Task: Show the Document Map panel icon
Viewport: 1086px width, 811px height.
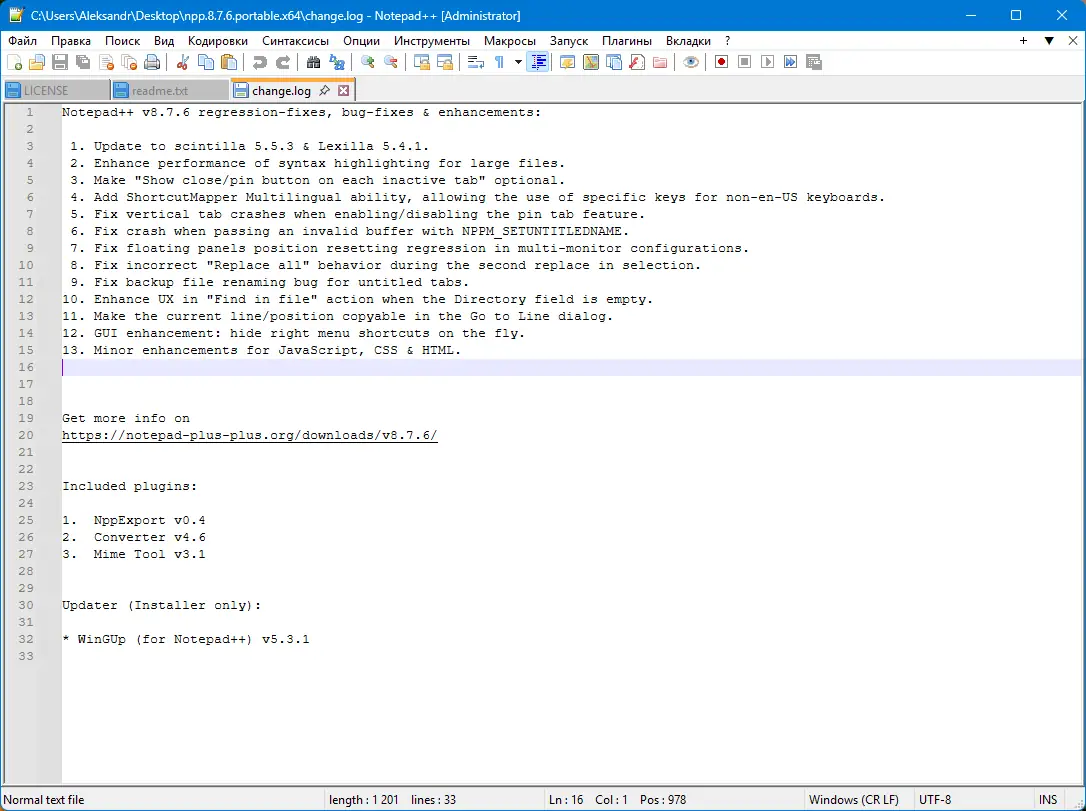Action: (x=591, y=62)
